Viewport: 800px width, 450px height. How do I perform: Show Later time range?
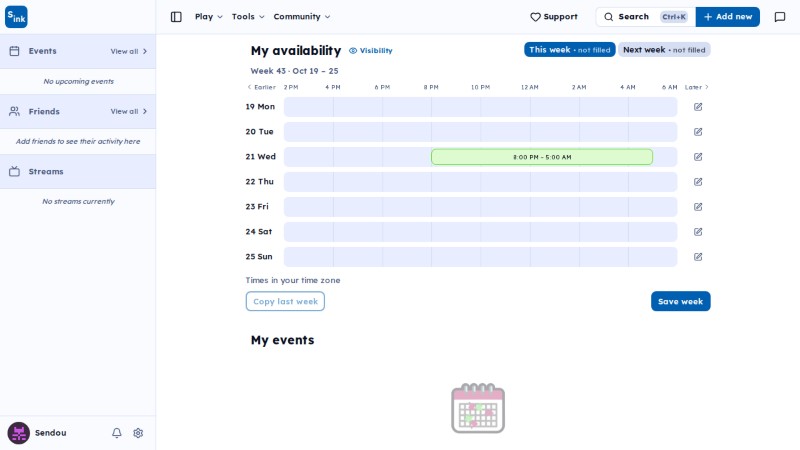tap(696, 87)
